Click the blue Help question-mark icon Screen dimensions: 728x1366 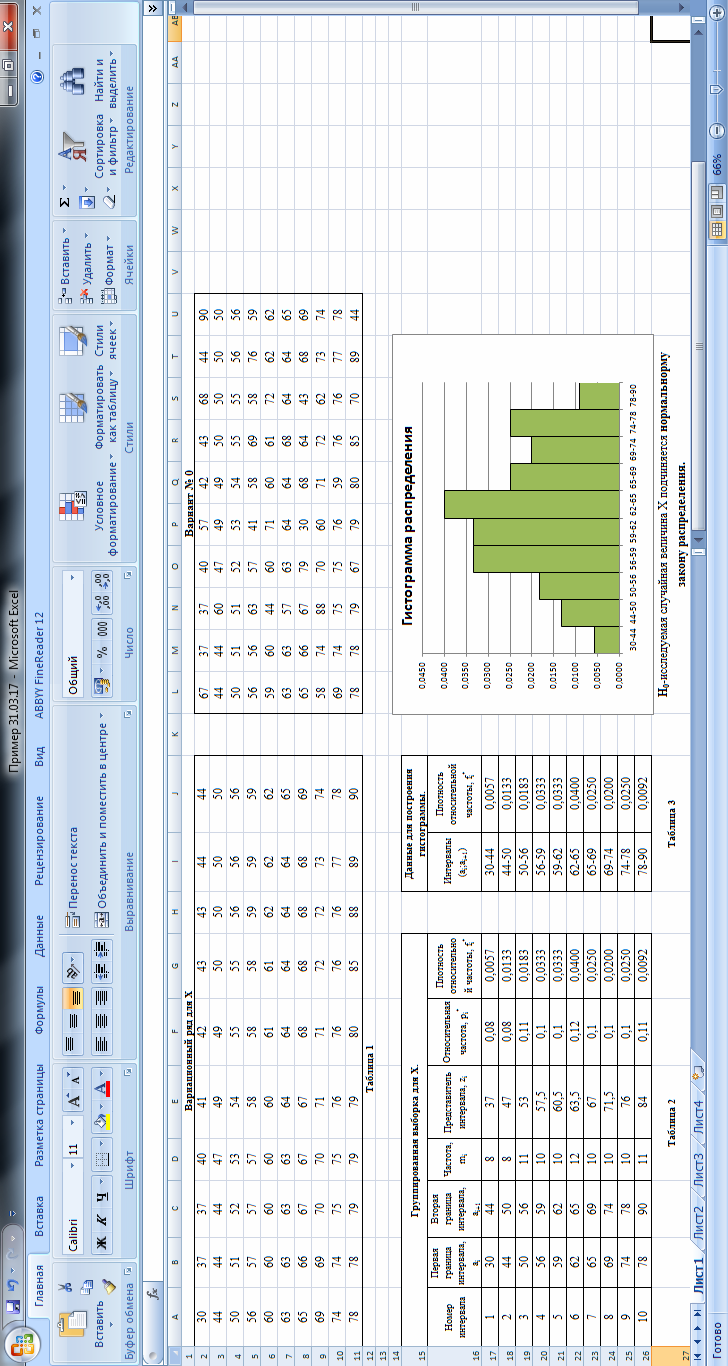pos(37,77)
